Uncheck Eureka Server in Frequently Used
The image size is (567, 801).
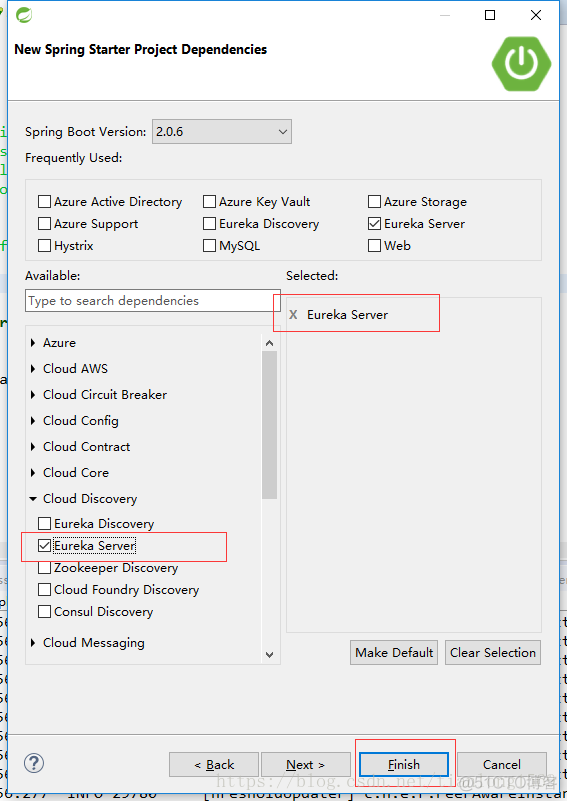(x=374, y=224)
